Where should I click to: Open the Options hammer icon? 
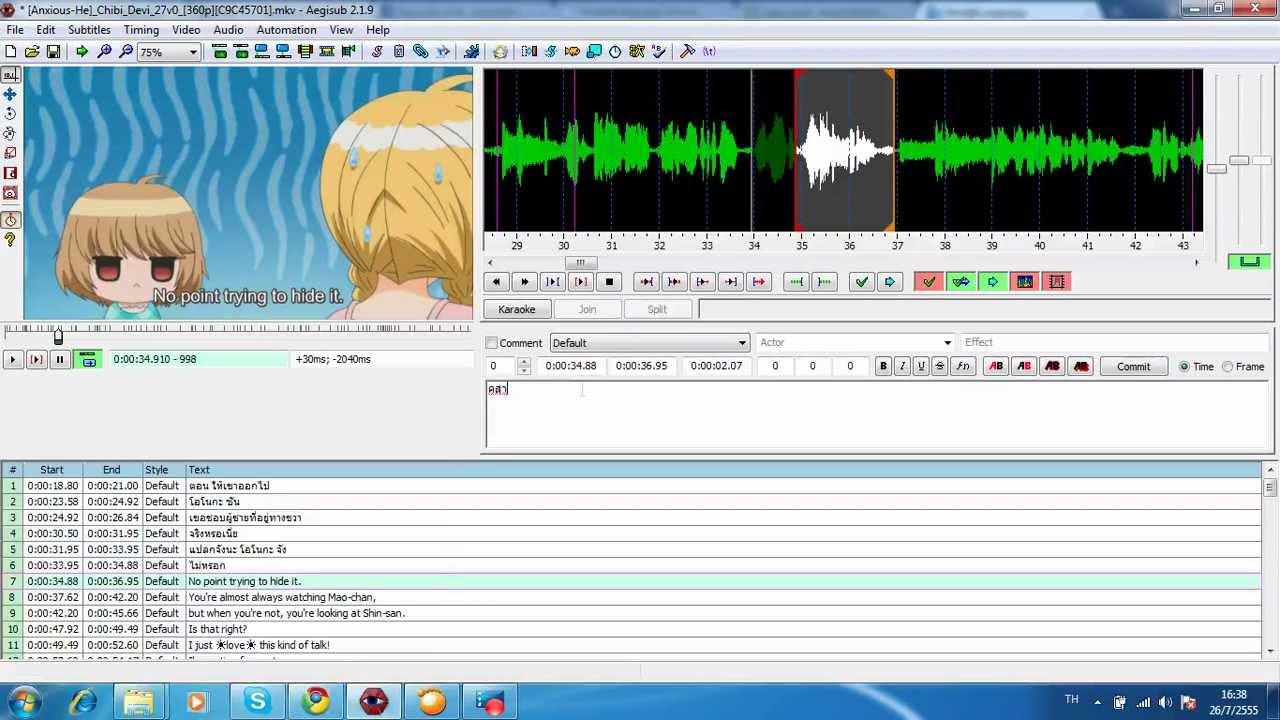(688, 51)
